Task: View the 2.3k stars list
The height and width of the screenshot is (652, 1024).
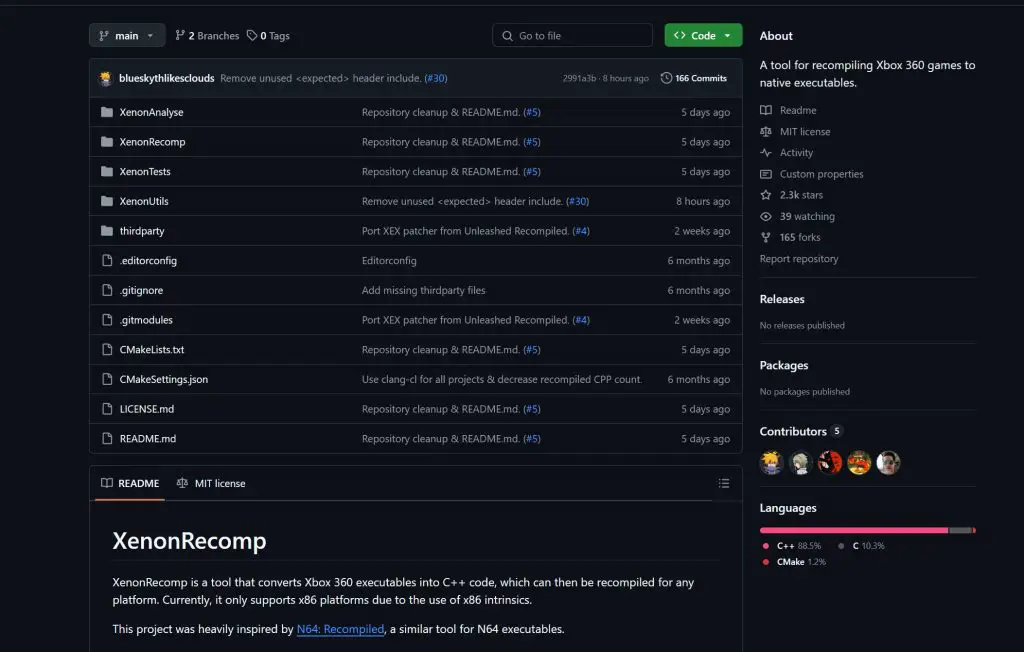Action: pos(801,195)
